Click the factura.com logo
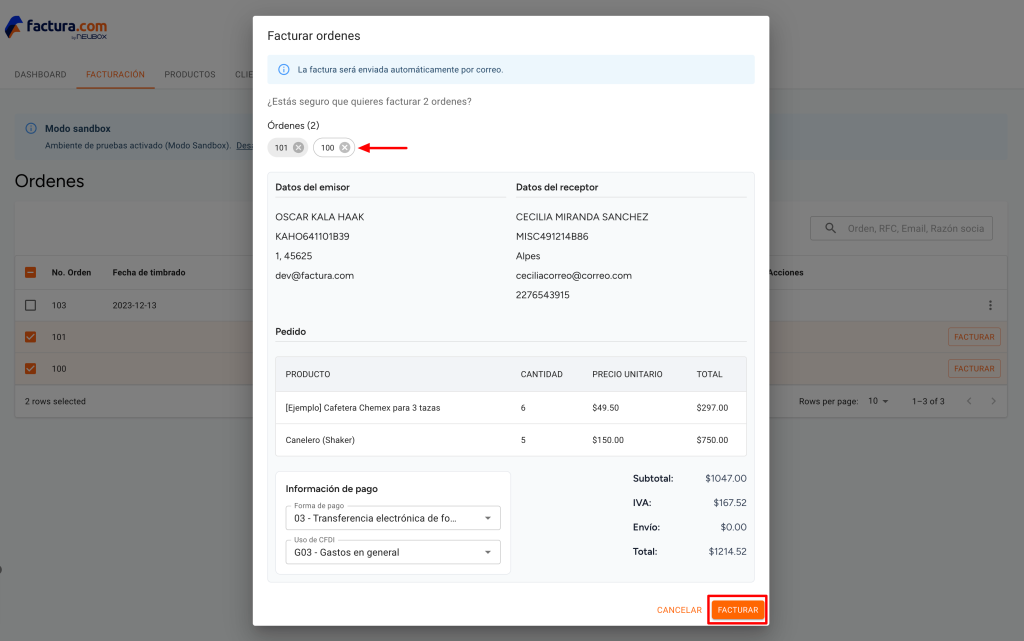Screen dimensions: 1024x641 tap(56, 28)
